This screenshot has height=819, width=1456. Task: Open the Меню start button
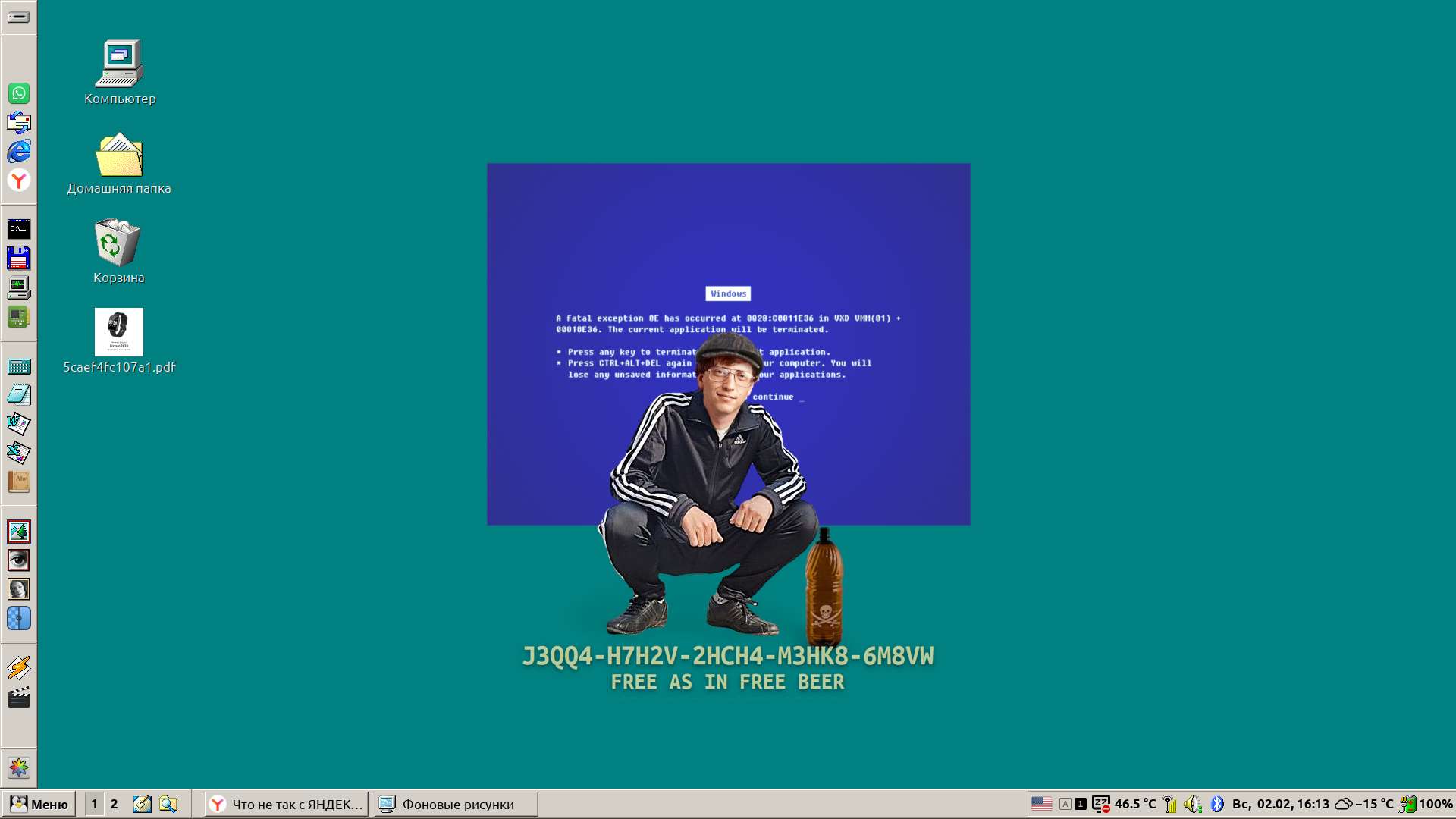coord(39,804)
